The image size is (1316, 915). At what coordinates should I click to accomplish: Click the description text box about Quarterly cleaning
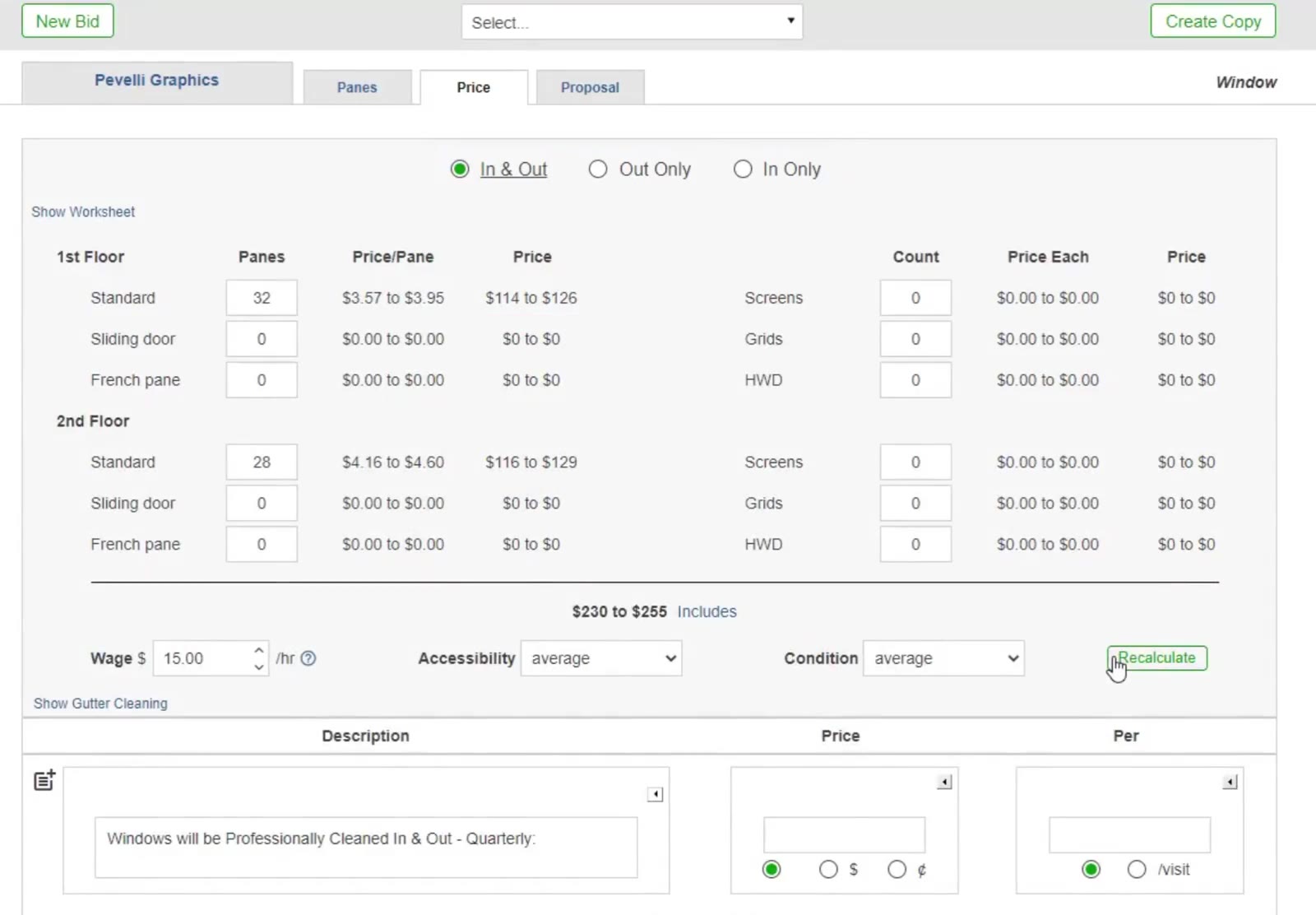366,848
